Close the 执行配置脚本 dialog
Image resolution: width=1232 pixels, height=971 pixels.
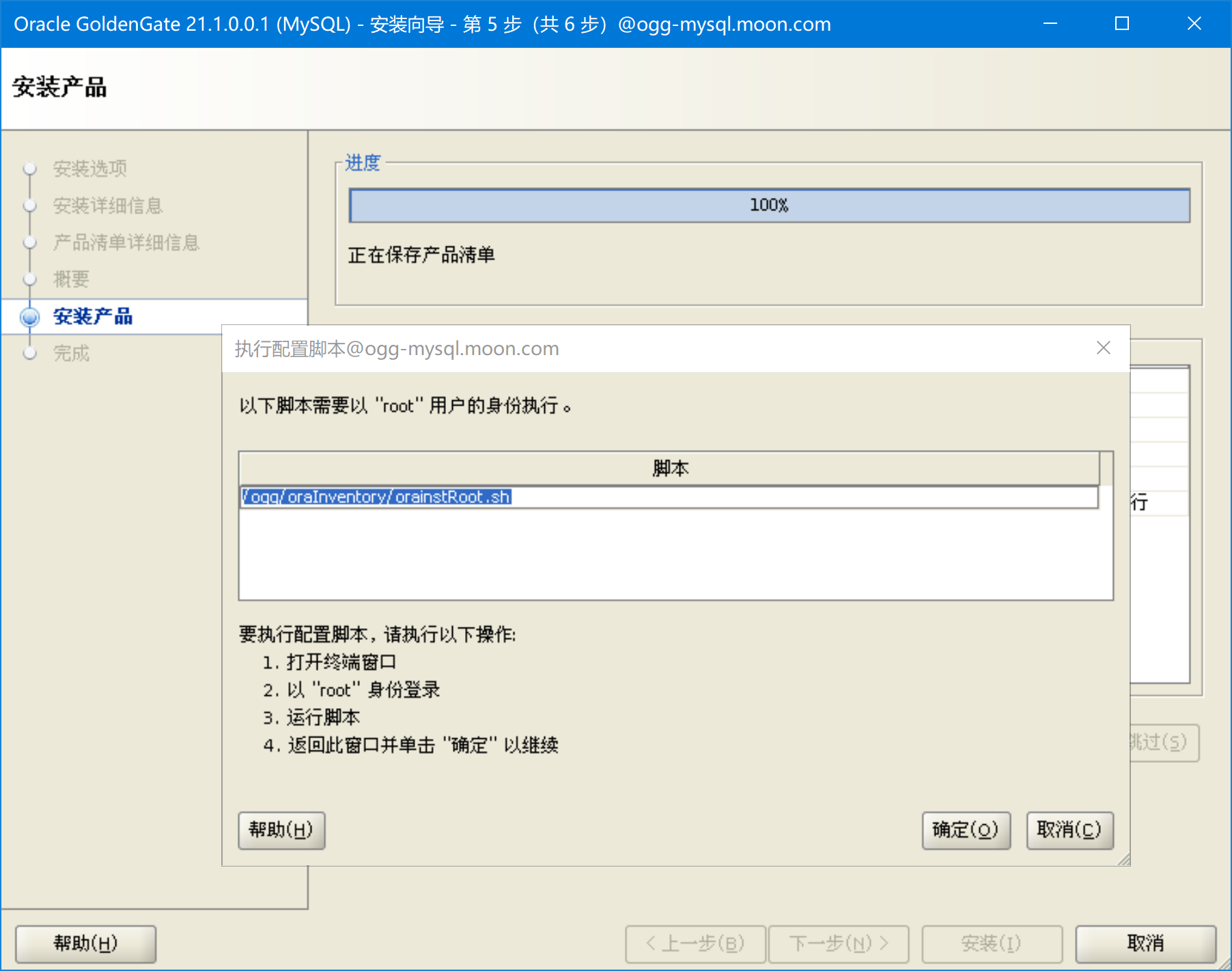tap(1103, 348)
